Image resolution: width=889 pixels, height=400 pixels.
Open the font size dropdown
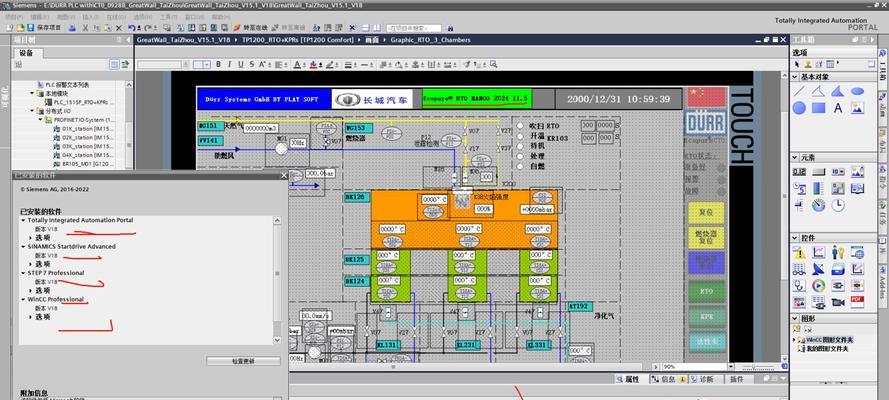(x=208, y=65)
